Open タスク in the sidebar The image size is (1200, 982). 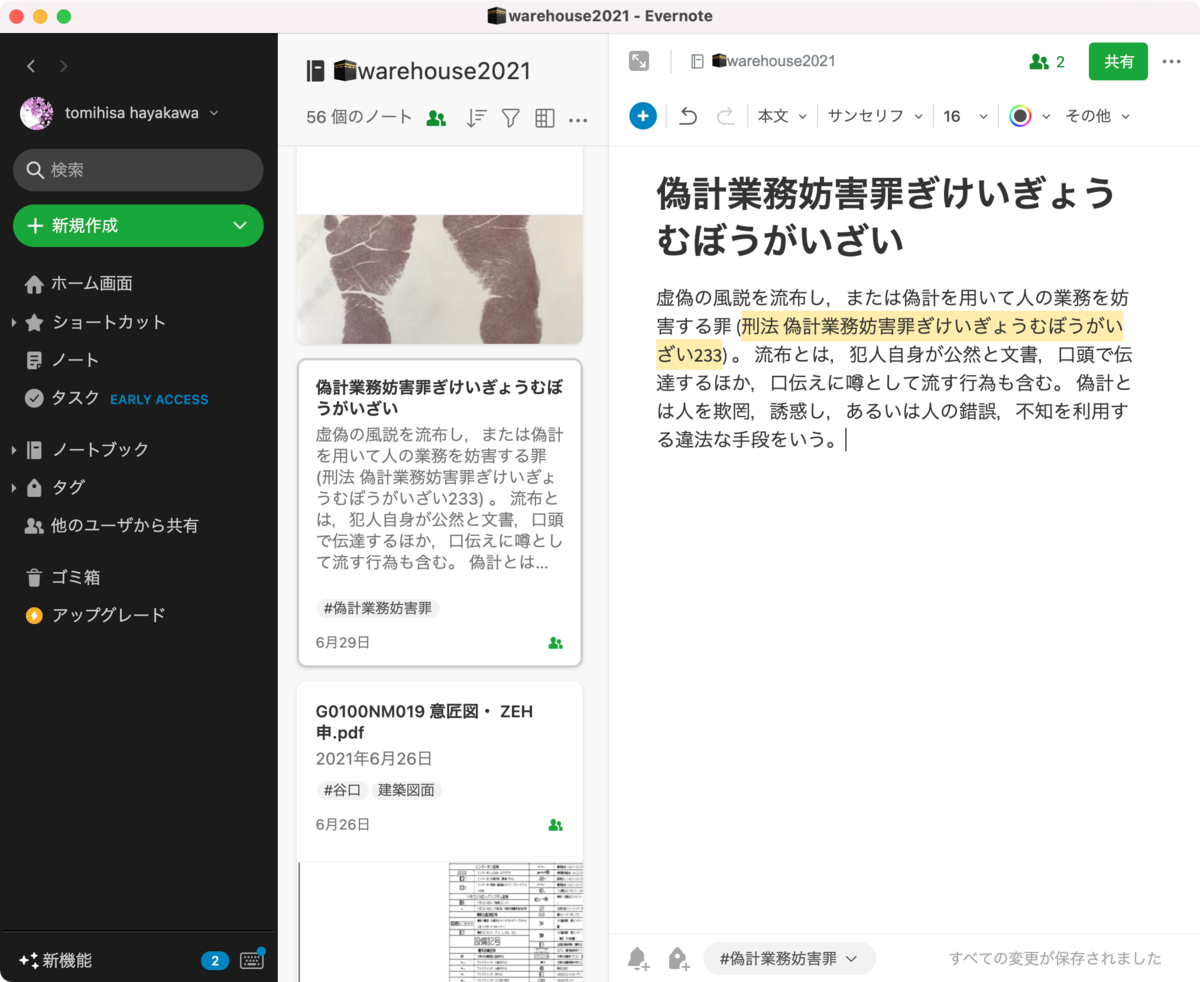click(x=62, y=398)
